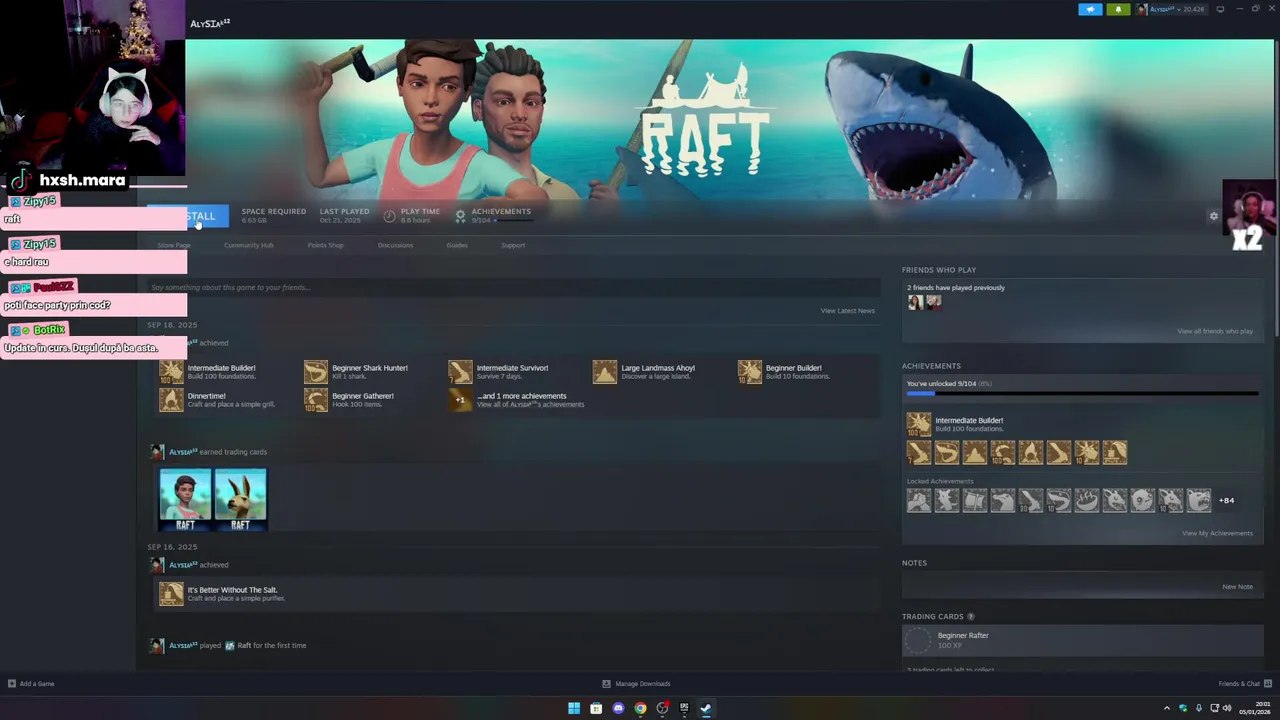Click the Steam taskbar icon

[706, 708]
